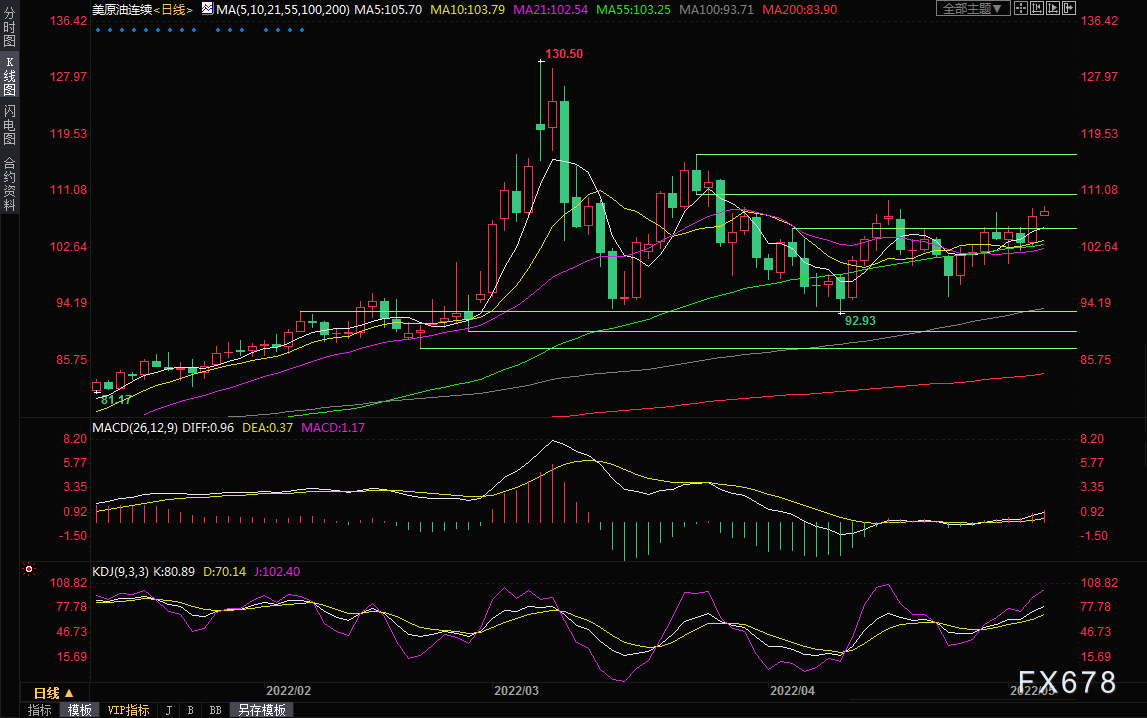This screenshot has height=718, width=1147.
Task: Click the MA5:105.70 value label
Action: click(388, 10)
